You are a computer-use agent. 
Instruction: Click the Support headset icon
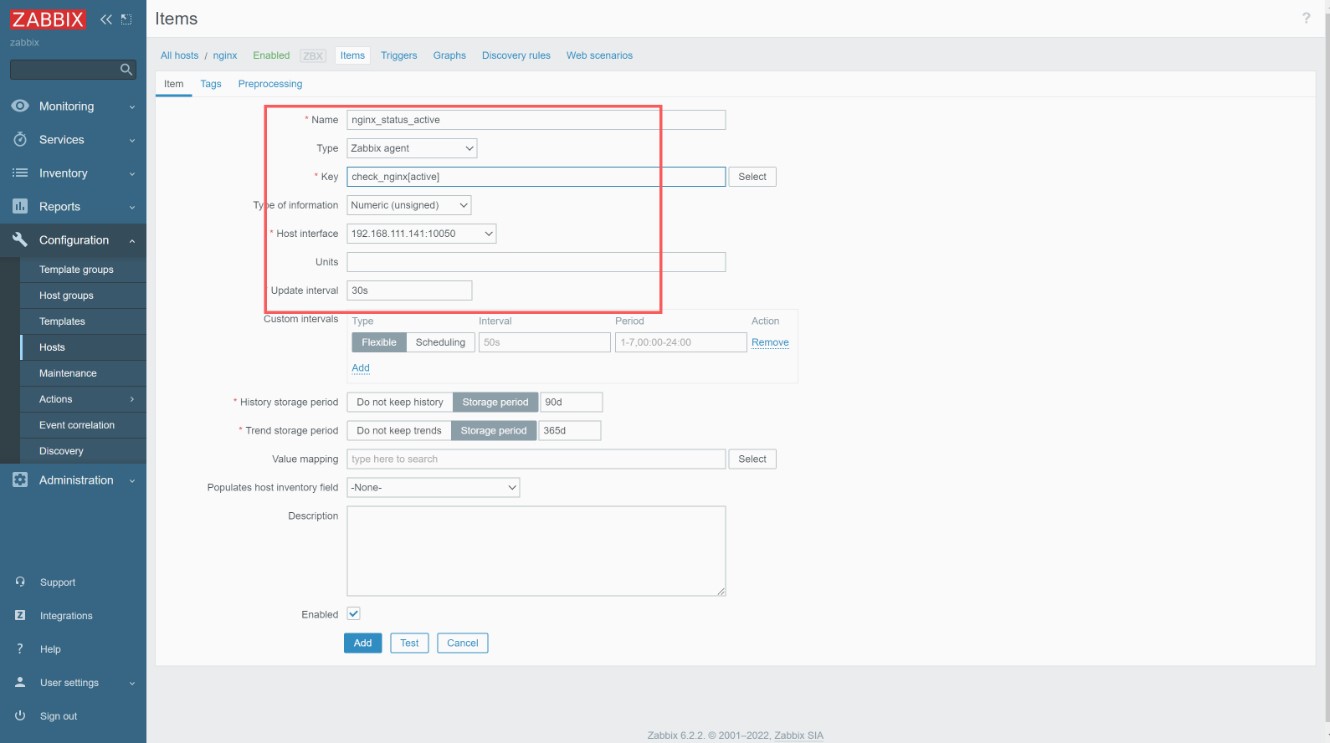[x=20, y=582]
